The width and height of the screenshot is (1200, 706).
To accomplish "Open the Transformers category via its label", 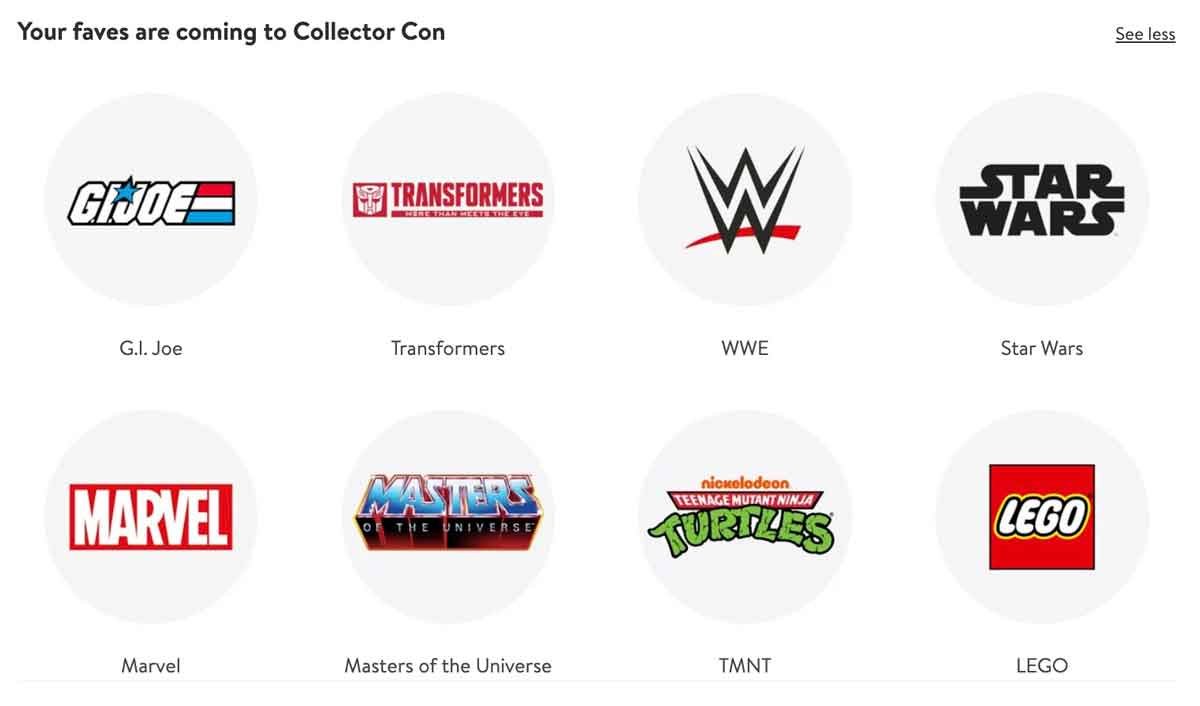I will [x=448, y=348].
